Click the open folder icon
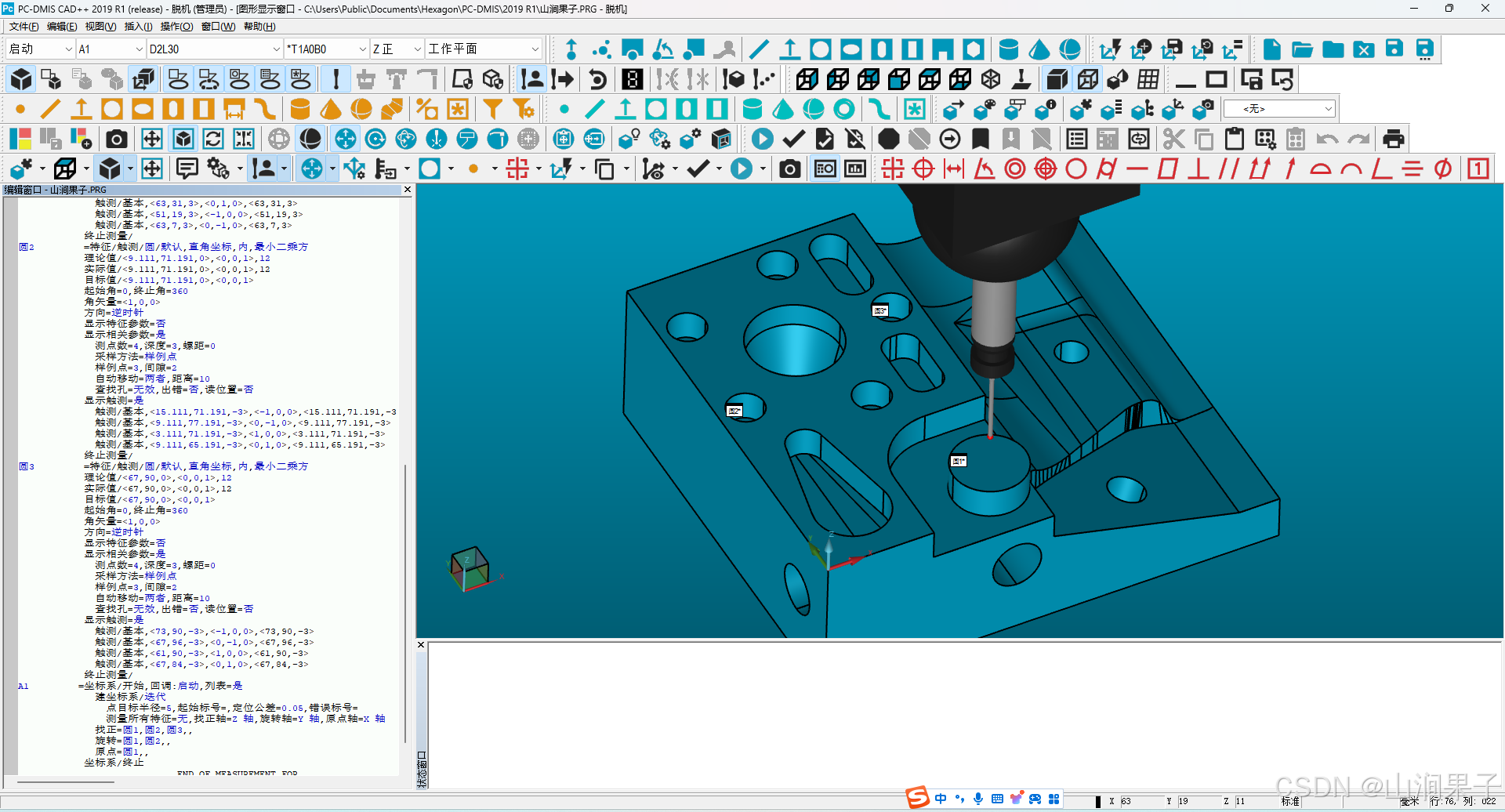This screenshot has height=812, width=1505. (1302, 49)
